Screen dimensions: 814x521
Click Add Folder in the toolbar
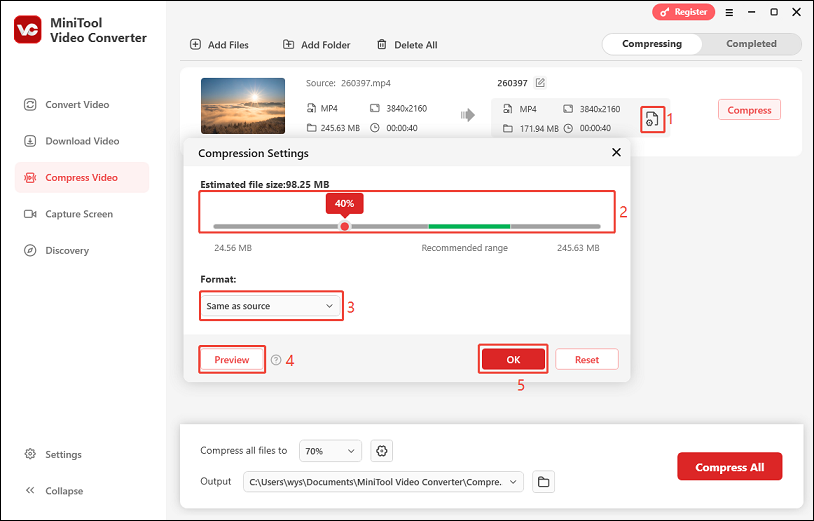click(x=316, y=45)
